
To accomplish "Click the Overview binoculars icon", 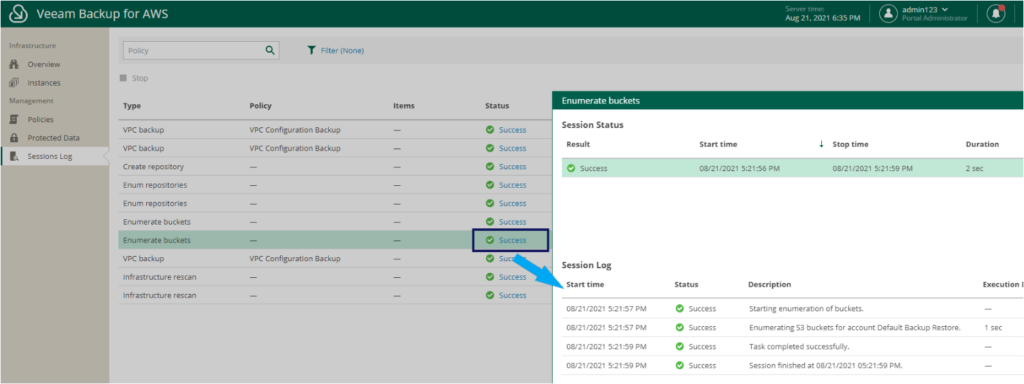I will tap(14, 64).
